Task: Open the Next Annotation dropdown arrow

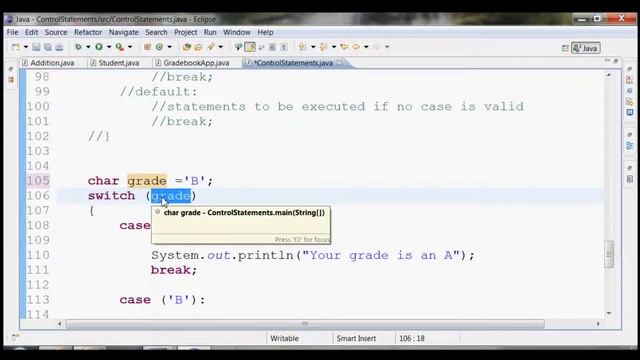Action: (313, 47)
